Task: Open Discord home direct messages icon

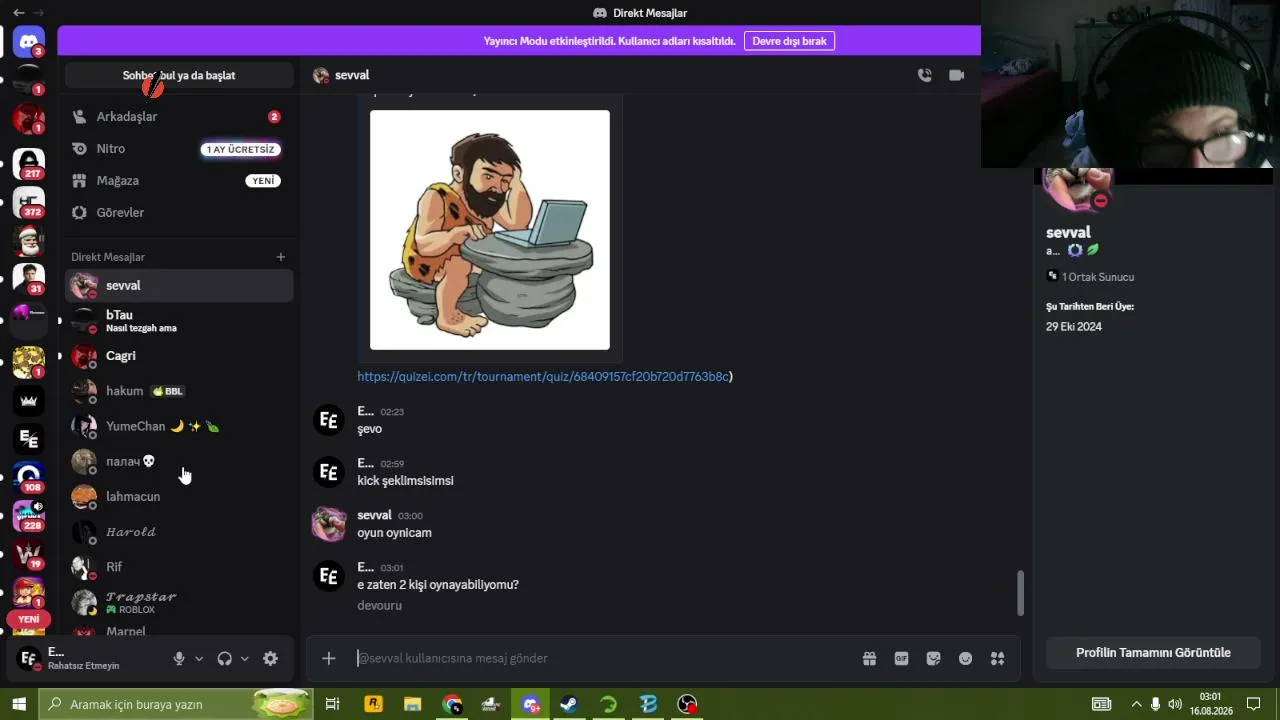Action: pos(29,42)
